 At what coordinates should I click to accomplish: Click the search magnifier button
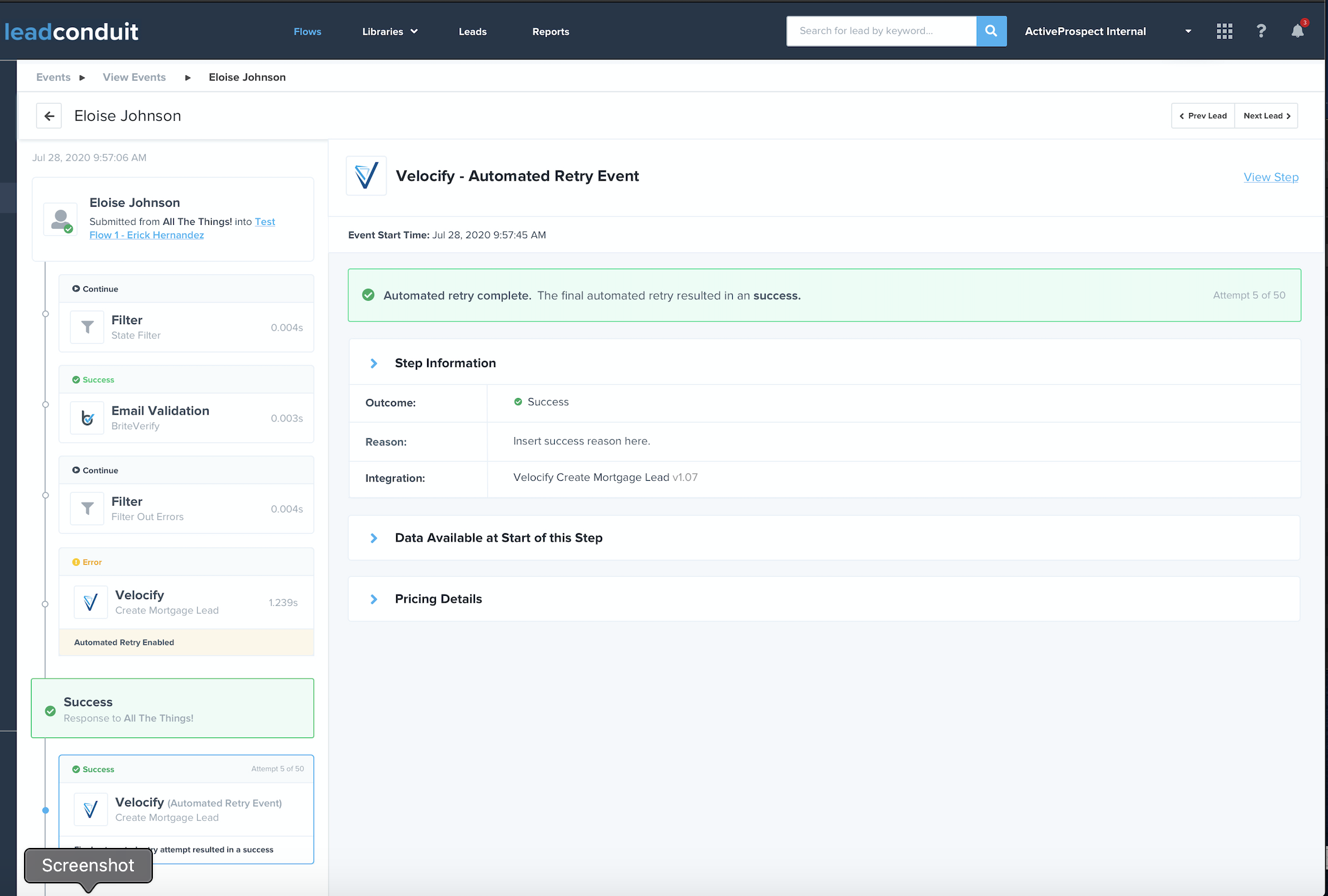(x=991, y=31)
